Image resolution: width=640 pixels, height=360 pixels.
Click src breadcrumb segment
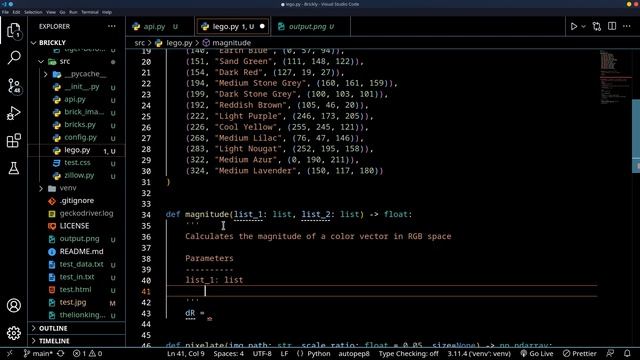click(x=140, y=43)
